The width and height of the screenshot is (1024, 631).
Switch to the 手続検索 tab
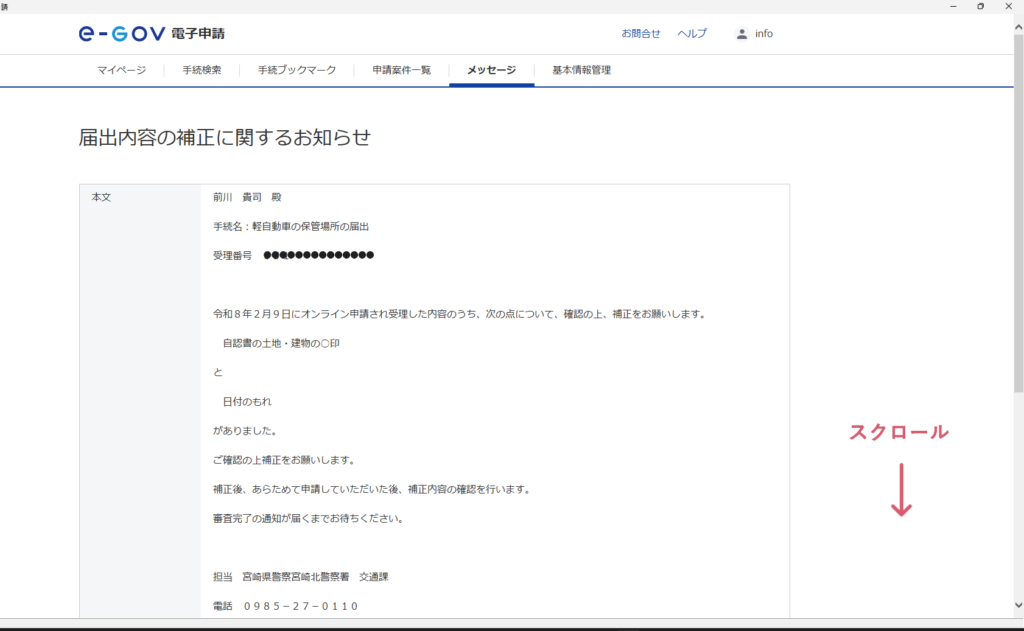coord(201,71)
